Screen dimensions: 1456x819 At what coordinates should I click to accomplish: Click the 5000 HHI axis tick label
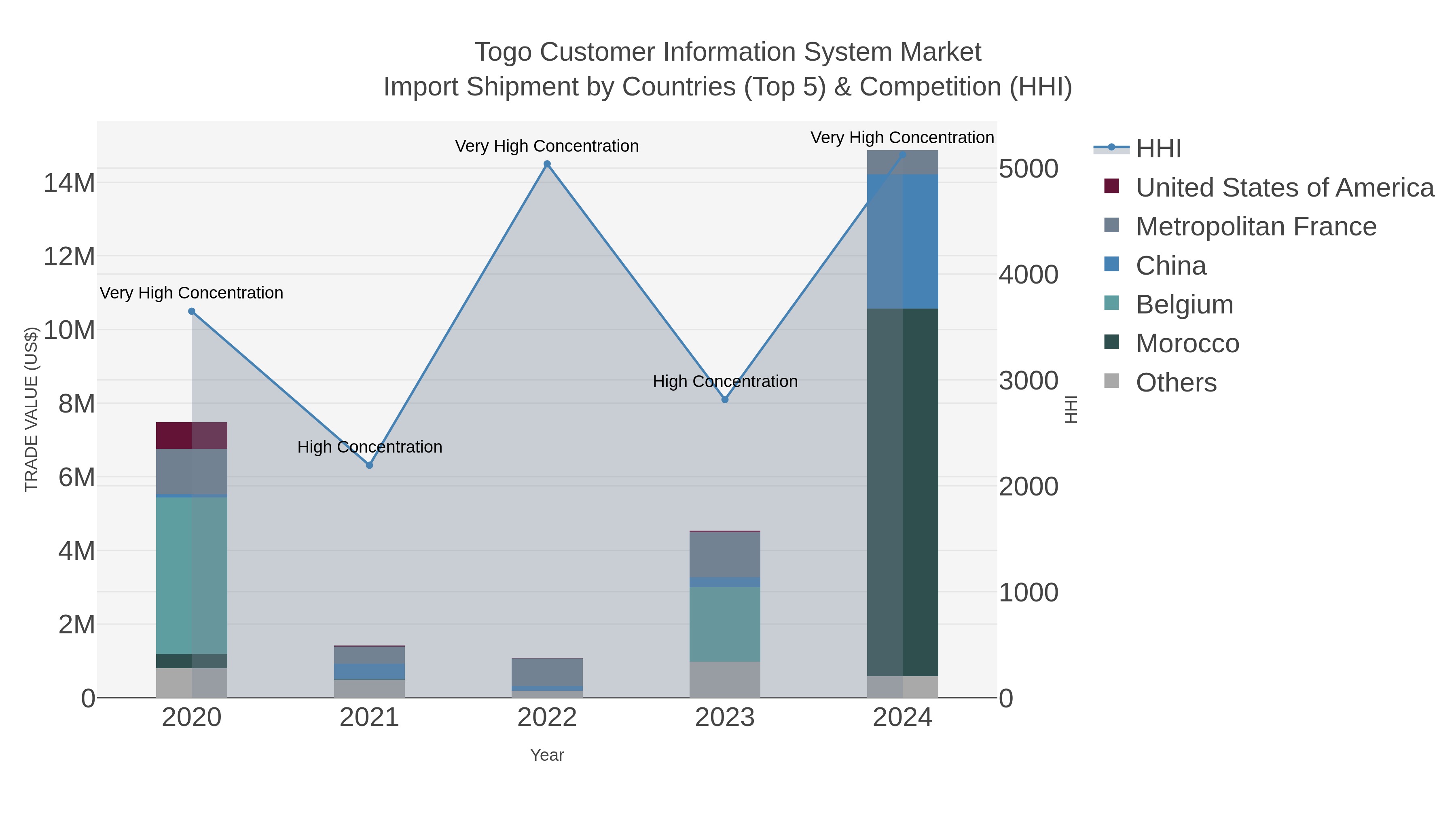tap(1029, 168)
